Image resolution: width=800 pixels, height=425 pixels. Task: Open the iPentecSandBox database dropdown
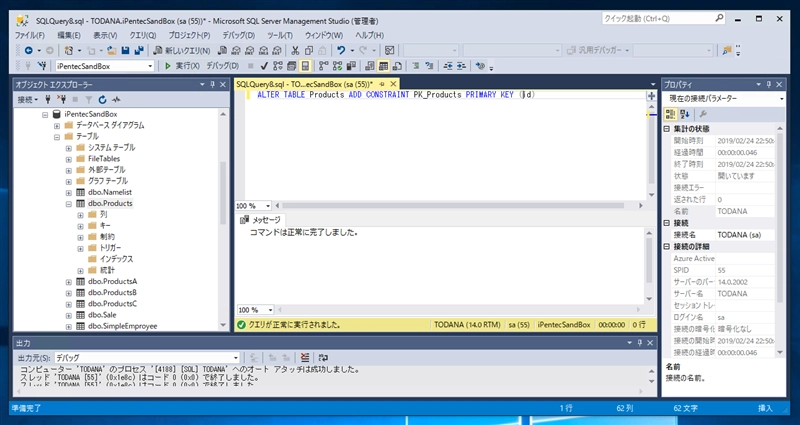[150, 66]
